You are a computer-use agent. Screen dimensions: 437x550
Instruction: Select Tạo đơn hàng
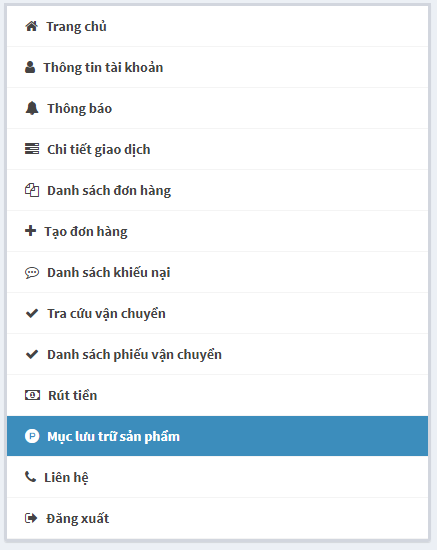click(217, 232)
